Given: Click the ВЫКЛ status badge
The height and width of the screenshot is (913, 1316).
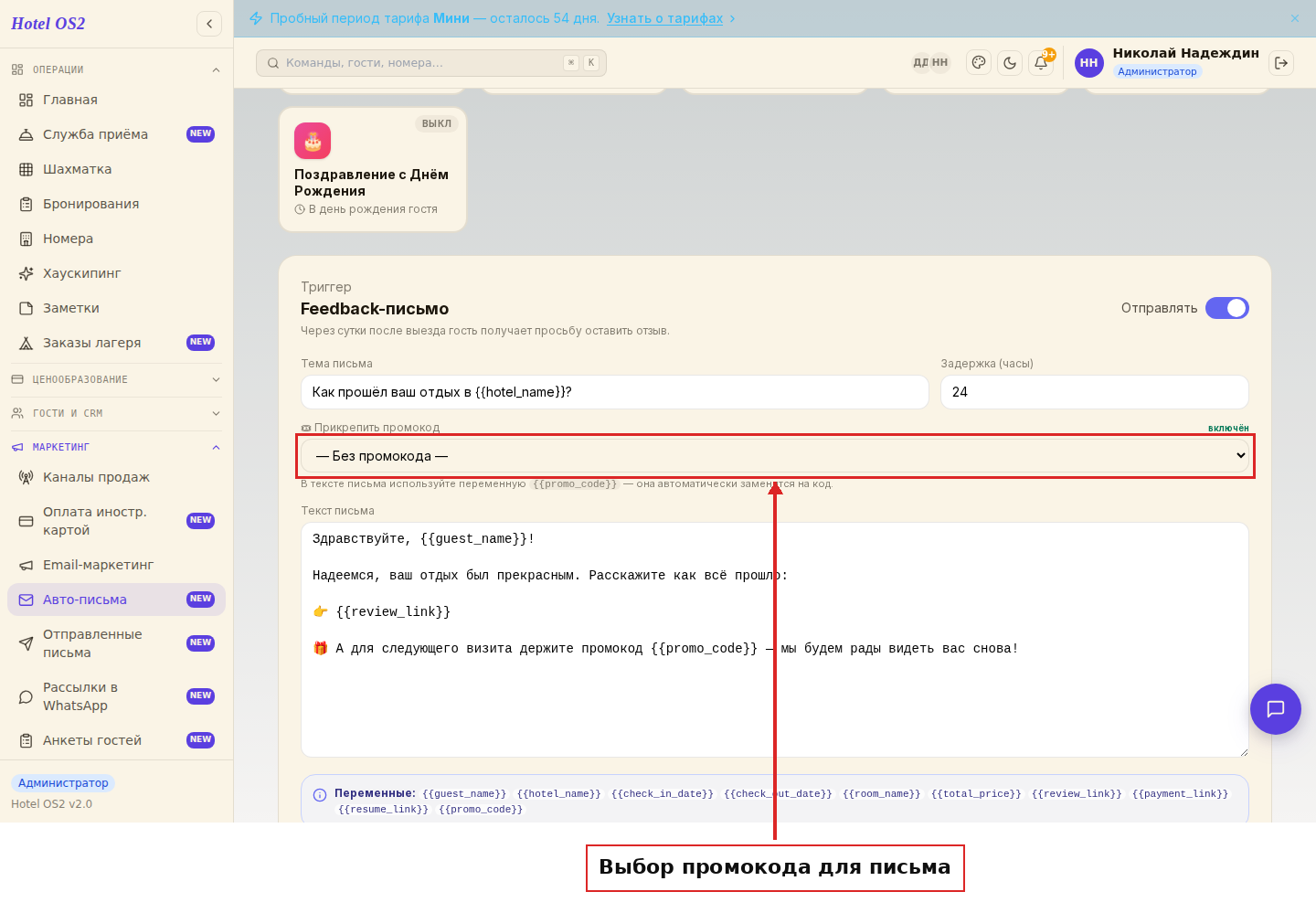Looking at the screenshot, I should tap(437, 123).
